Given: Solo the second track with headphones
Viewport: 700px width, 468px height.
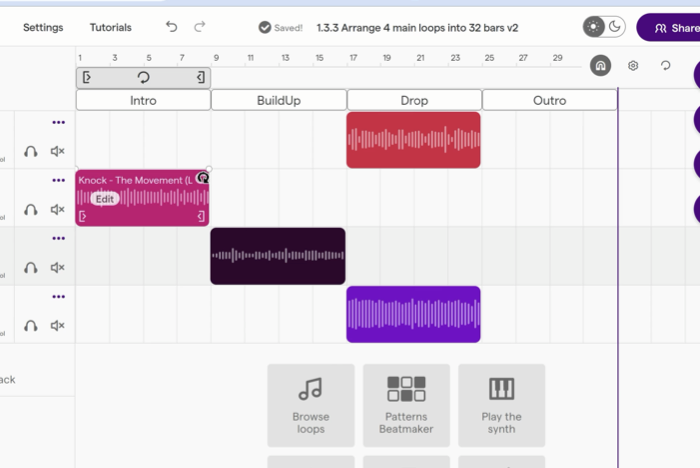Looking at the screenshot, I should [x=31, y=209].
